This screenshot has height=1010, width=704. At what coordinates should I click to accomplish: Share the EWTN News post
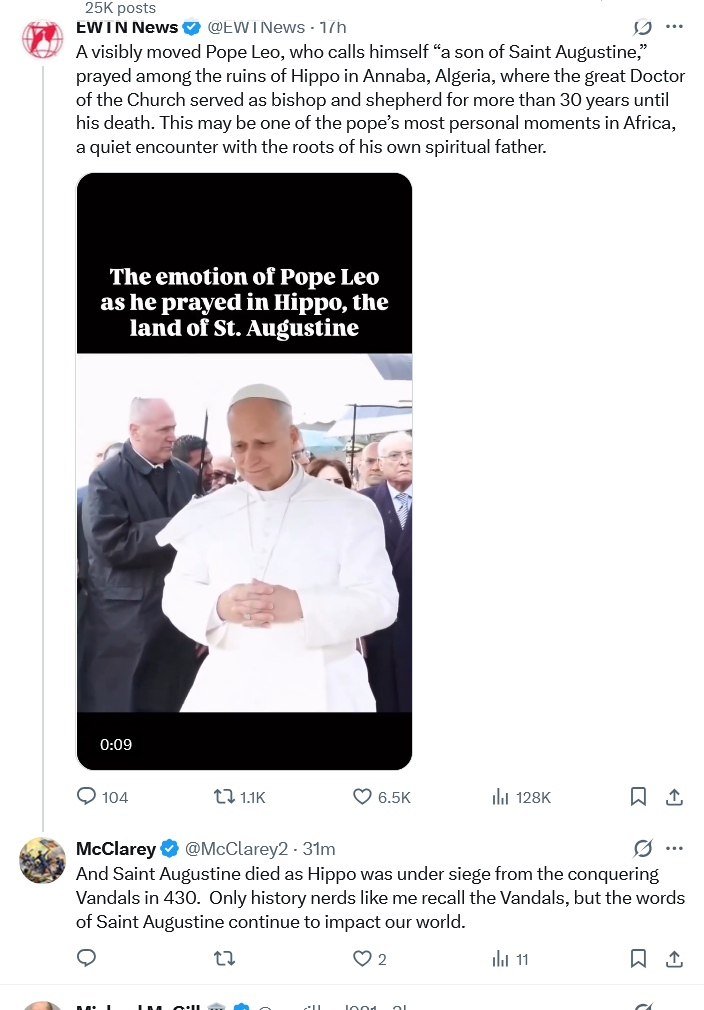click(x=674, y=797)
